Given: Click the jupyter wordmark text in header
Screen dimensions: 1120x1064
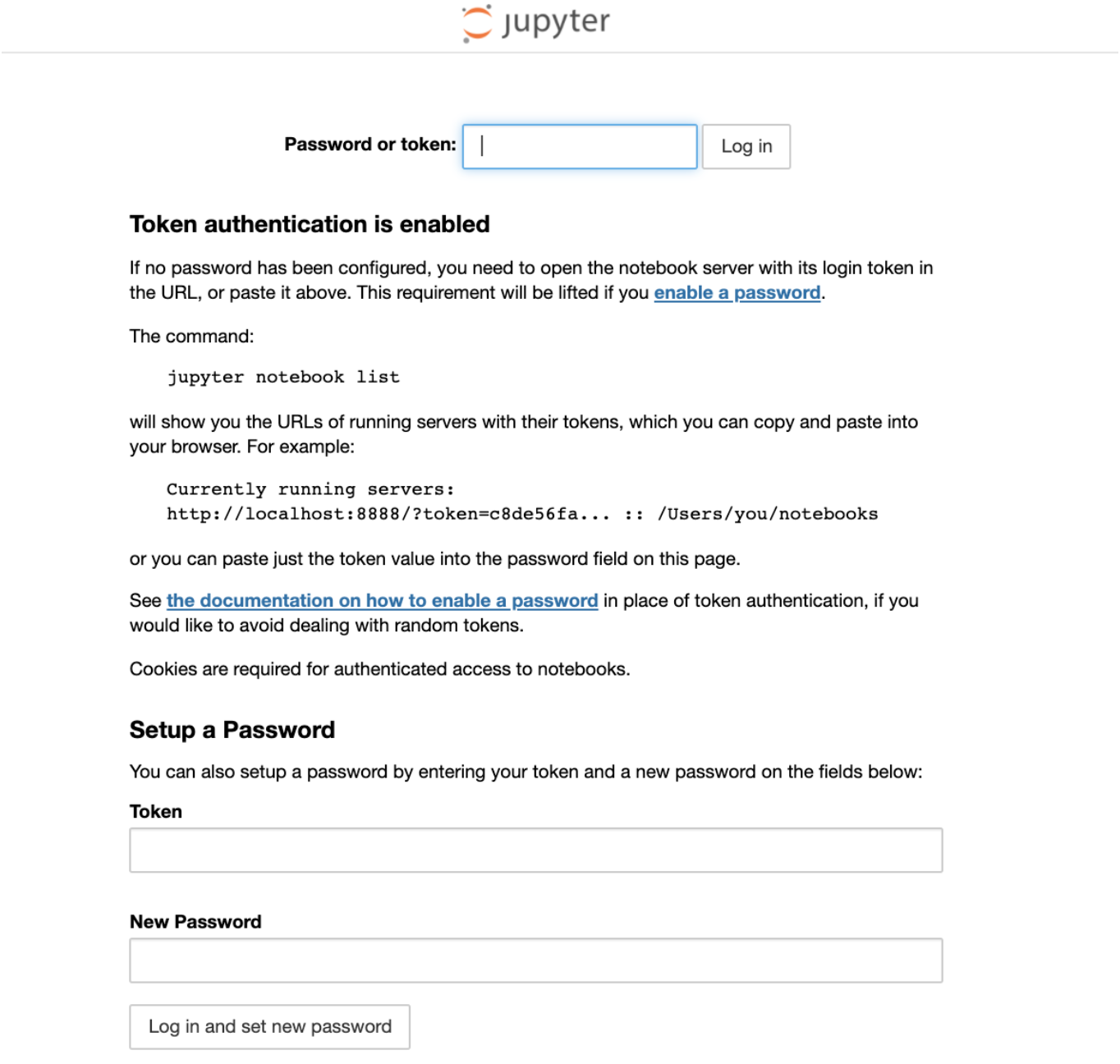Looking at the screenshot, I should tap(556, 21).
